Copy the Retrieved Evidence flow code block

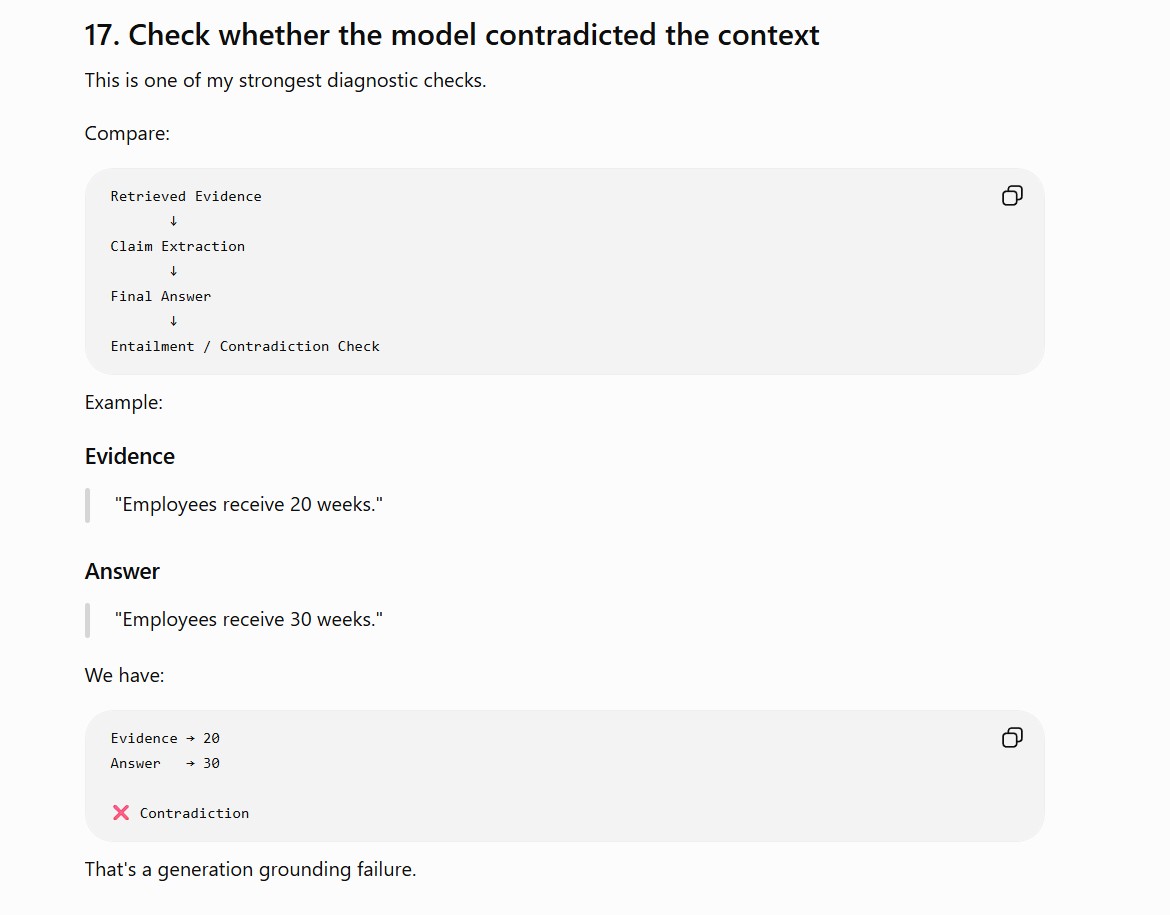(x=1012, y=196)
